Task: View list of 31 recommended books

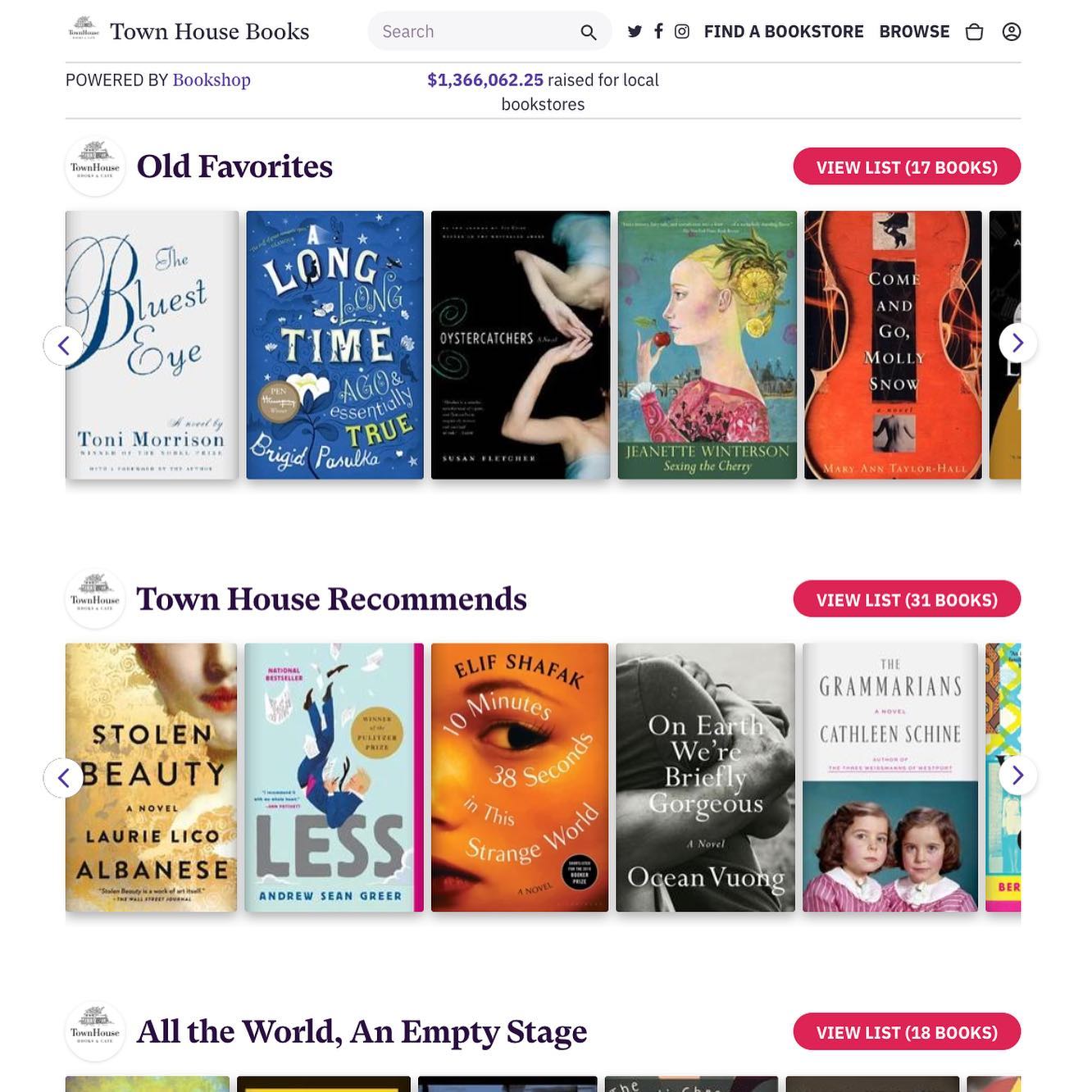Action: coord(907,599)
